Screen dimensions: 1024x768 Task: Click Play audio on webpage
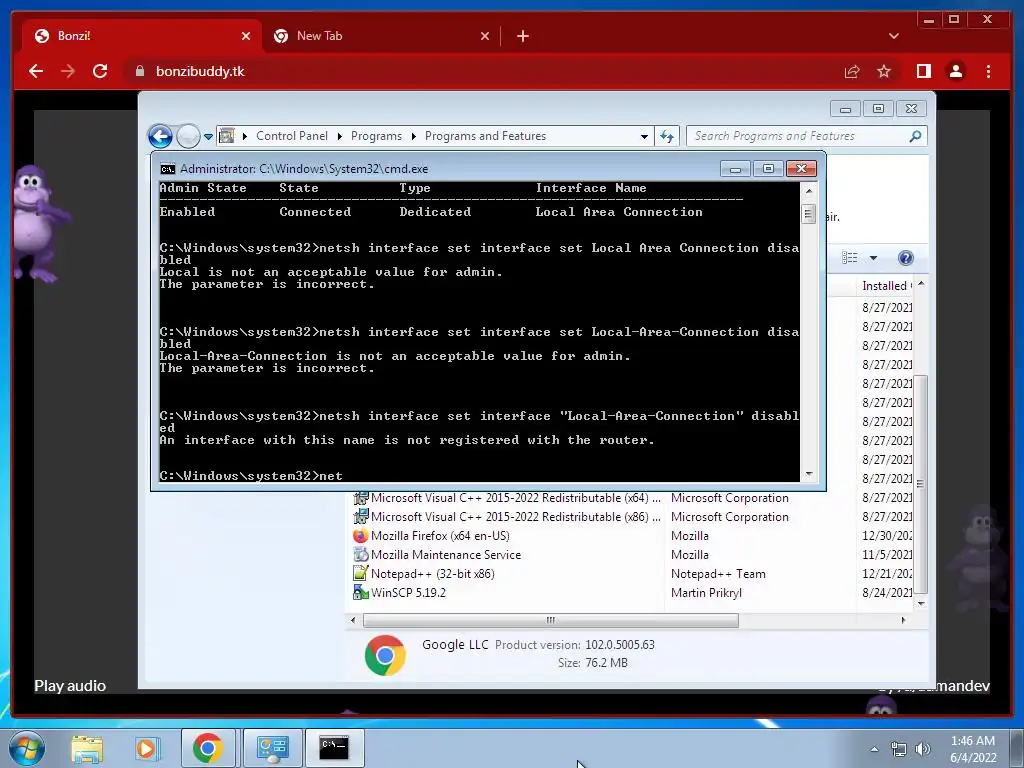pos(70,686)
